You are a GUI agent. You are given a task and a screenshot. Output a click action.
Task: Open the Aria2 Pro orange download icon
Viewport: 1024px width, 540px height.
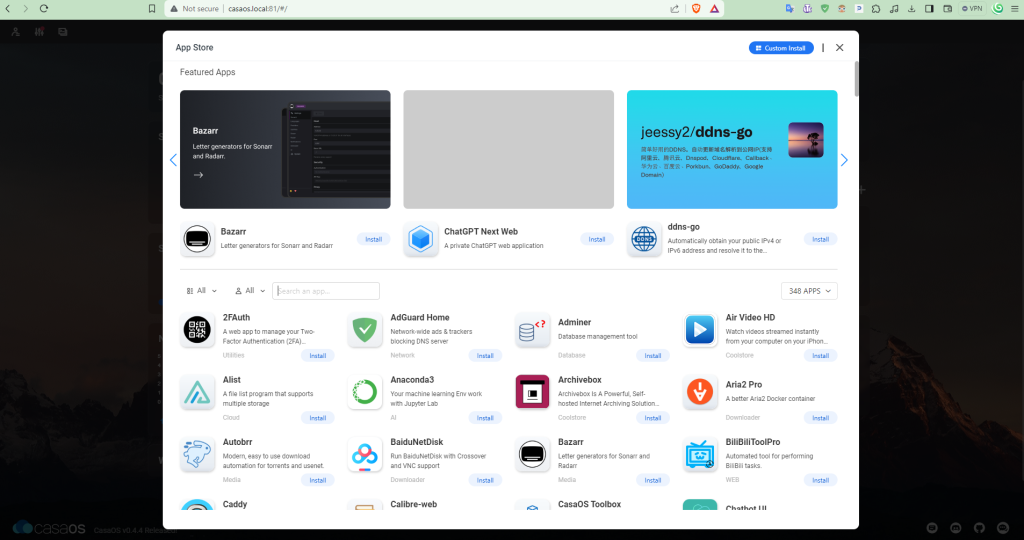tap(699, 392)
